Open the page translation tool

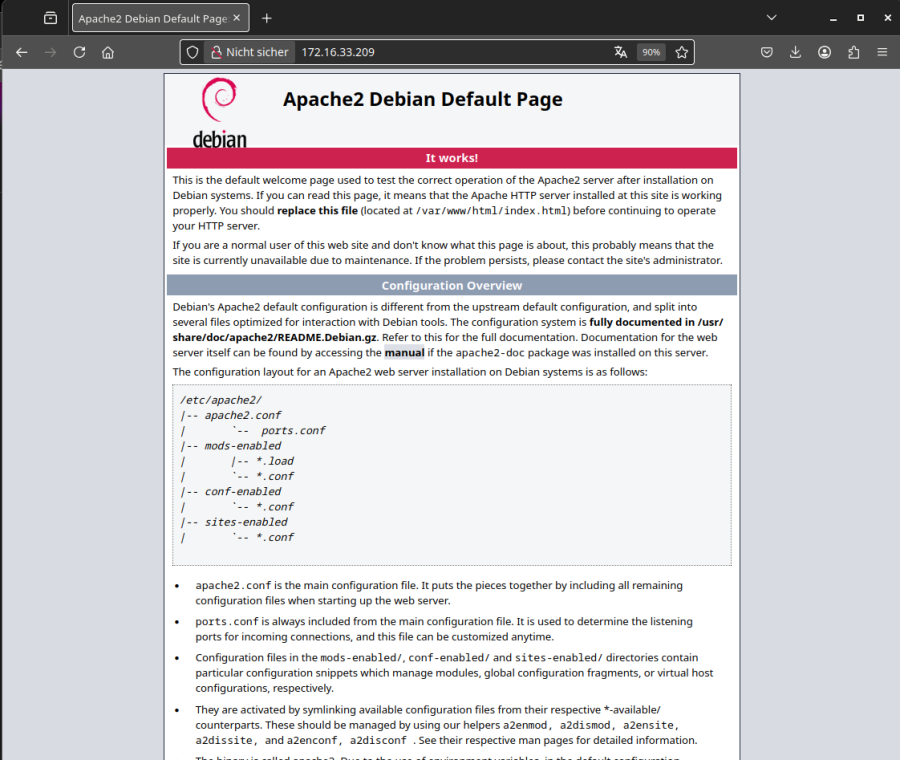[x=621, y=51]
